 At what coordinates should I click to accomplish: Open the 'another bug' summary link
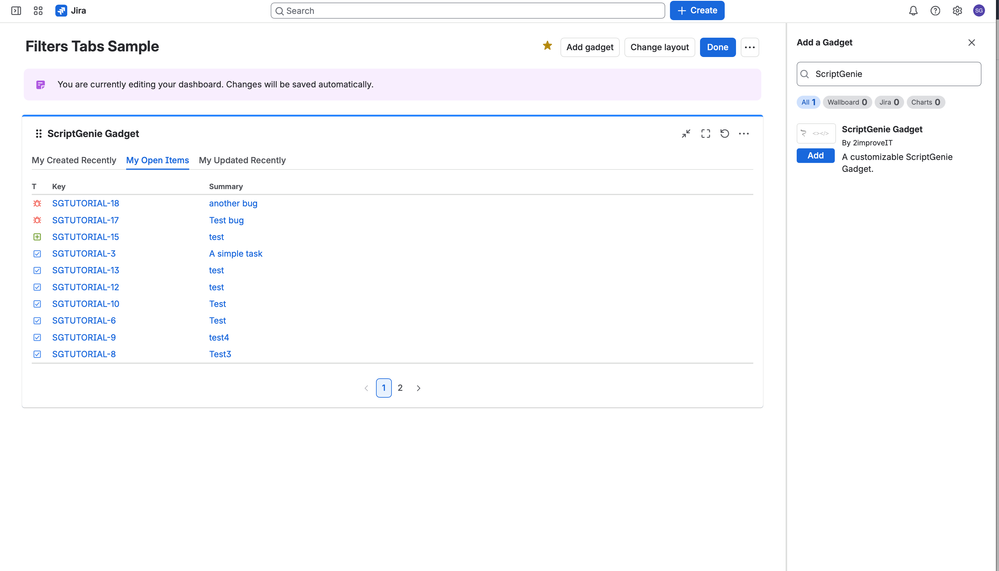pyautogui.click(x=233, y=203)
